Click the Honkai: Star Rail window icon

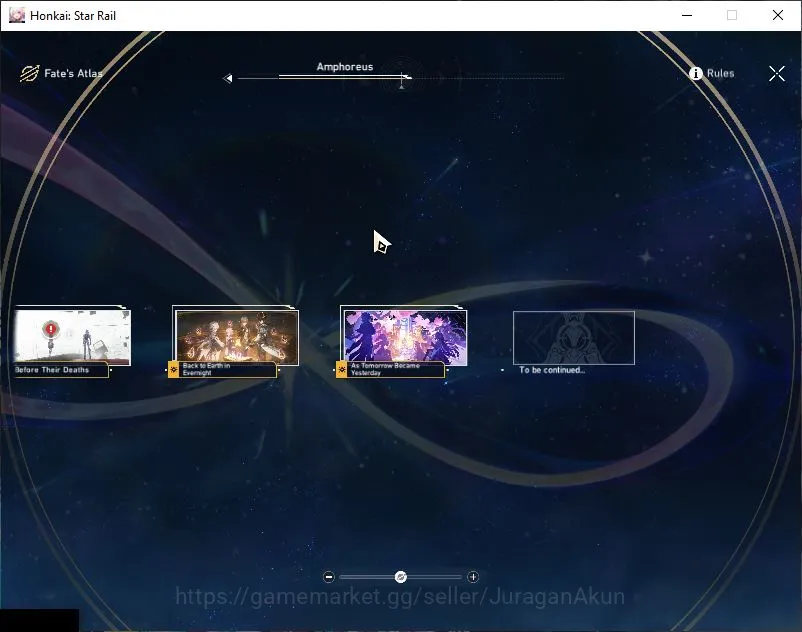pyautogui.click(x=16, y=15)
